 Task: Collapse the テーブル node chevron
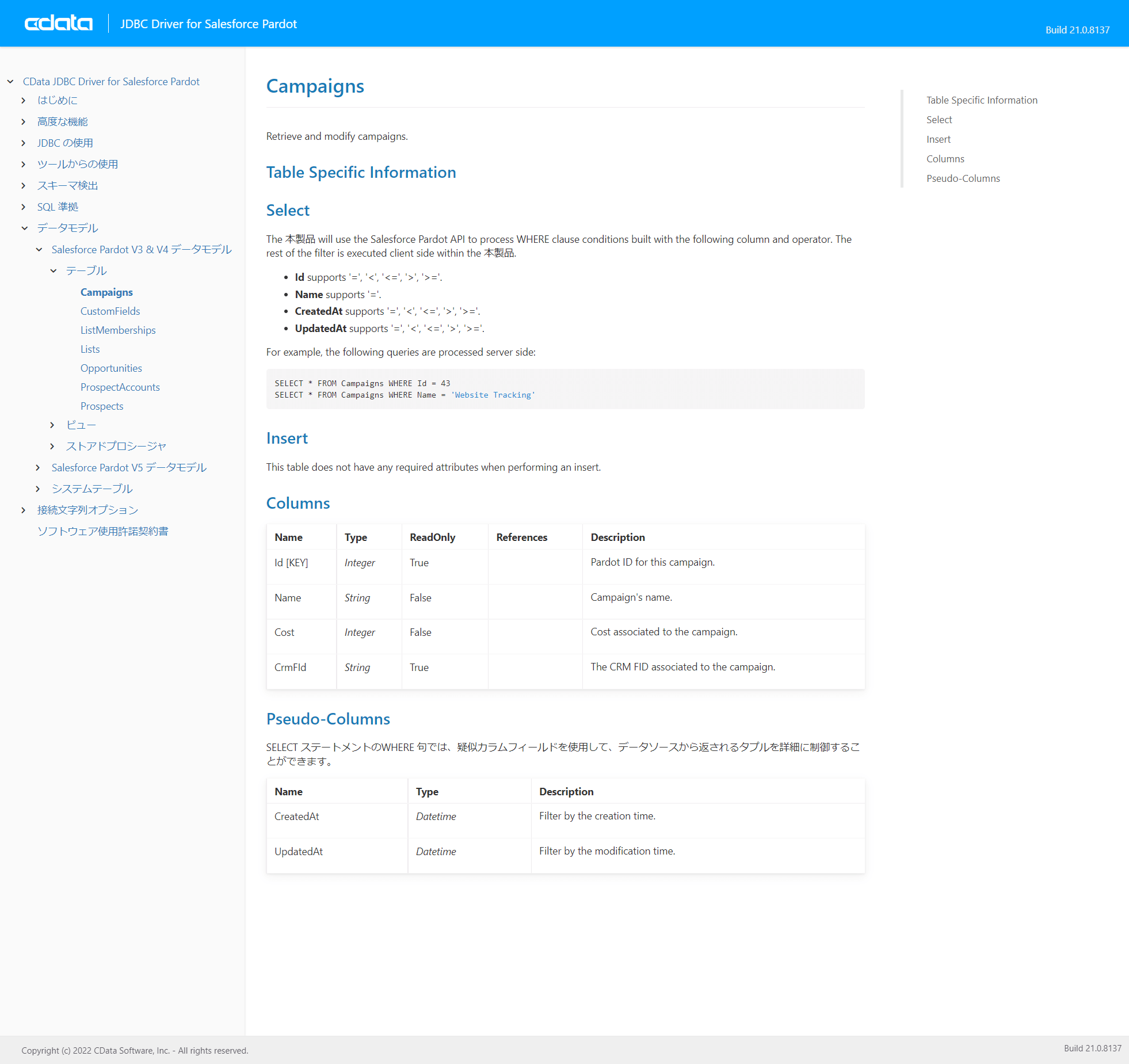tap(53, 271)
